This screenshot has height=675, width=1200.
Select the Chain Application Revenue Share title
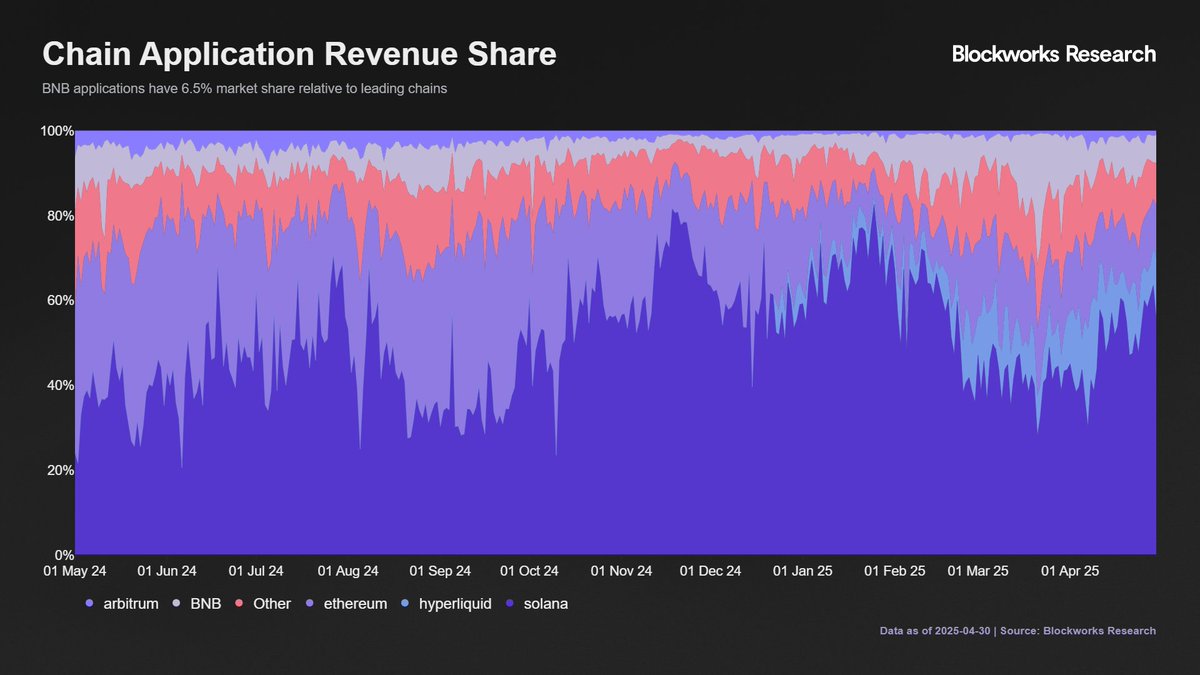tap(299, 54)
